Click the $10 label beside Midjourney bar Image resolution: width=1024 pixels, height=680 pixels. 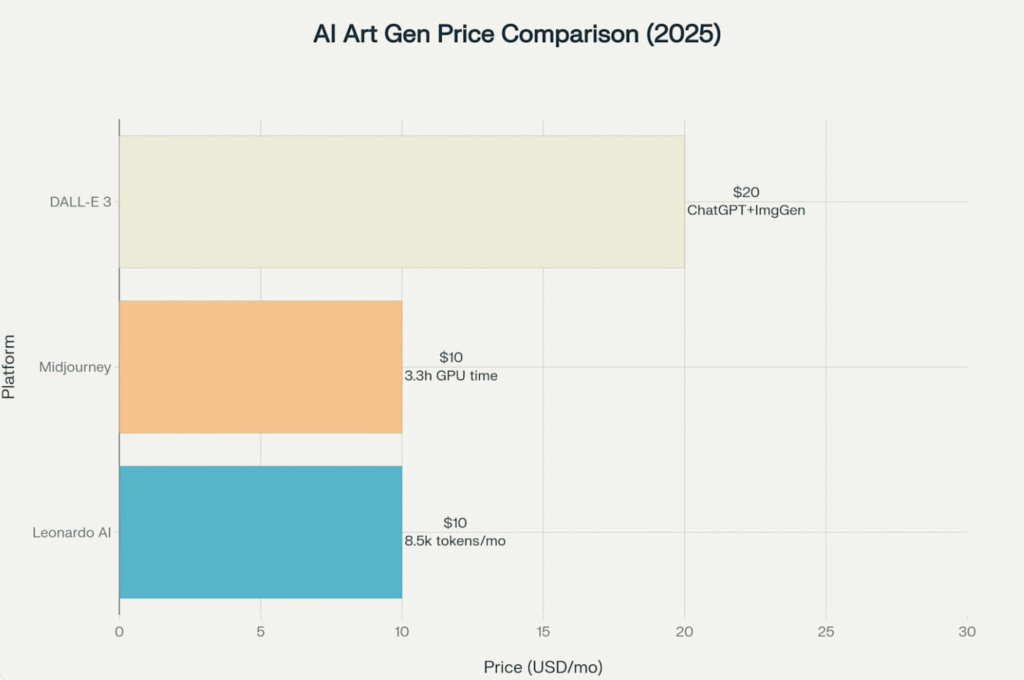click(451, 357)
